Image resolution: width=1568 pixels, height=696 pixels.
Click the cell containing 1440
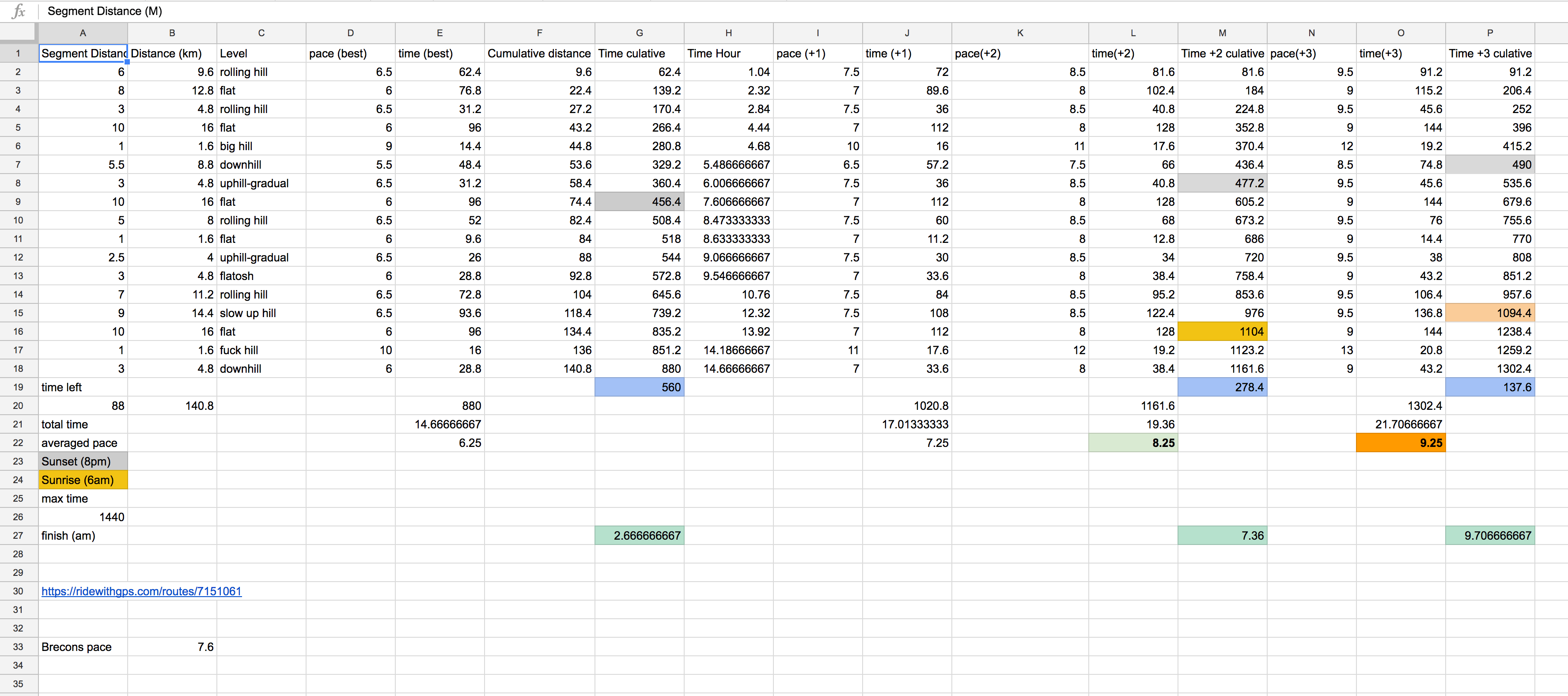click(x=83, y=517)
